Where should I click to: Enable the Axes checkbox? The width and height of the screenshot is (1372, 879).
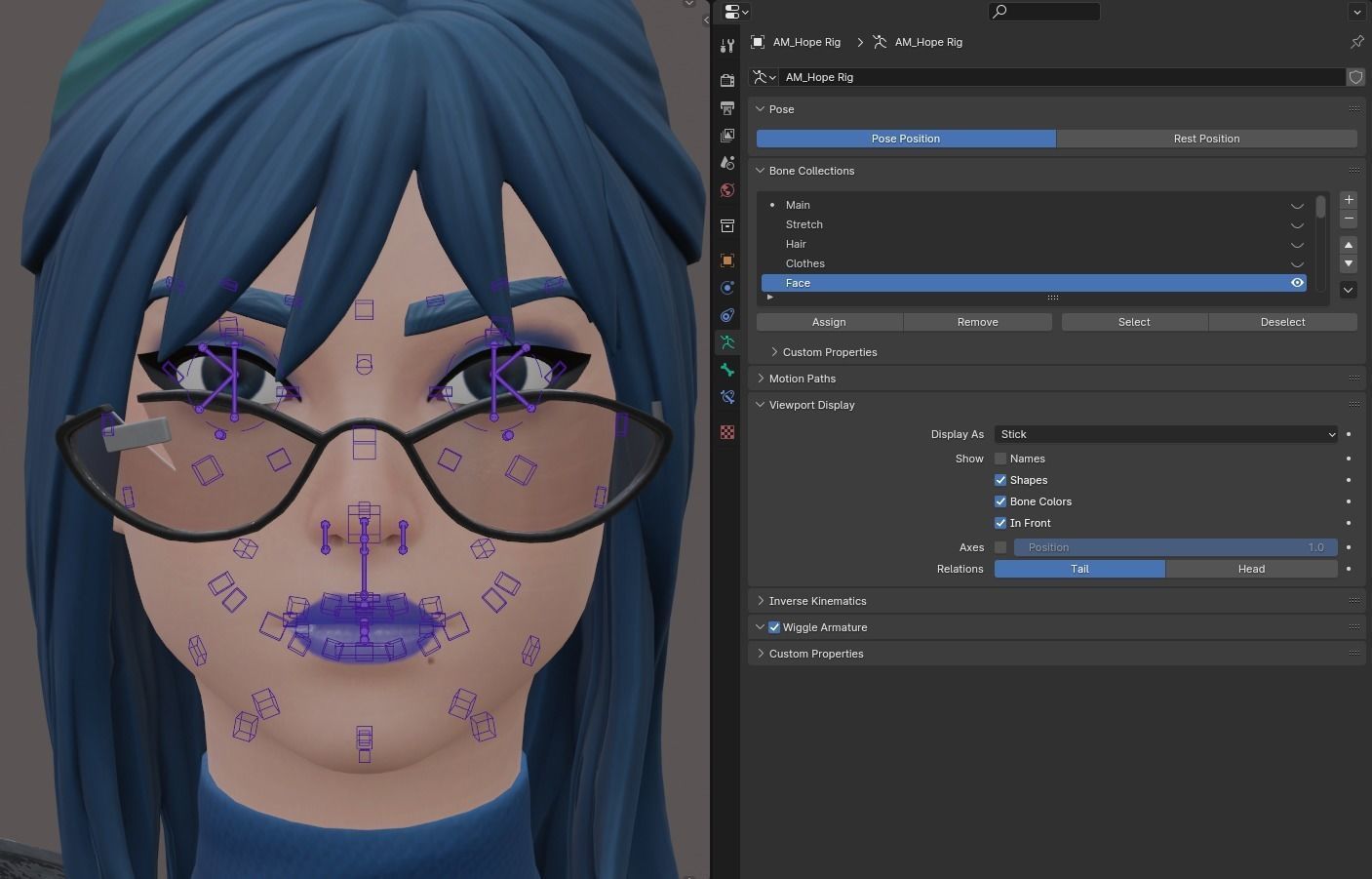pyautogui.click(x=1000, y=547)
